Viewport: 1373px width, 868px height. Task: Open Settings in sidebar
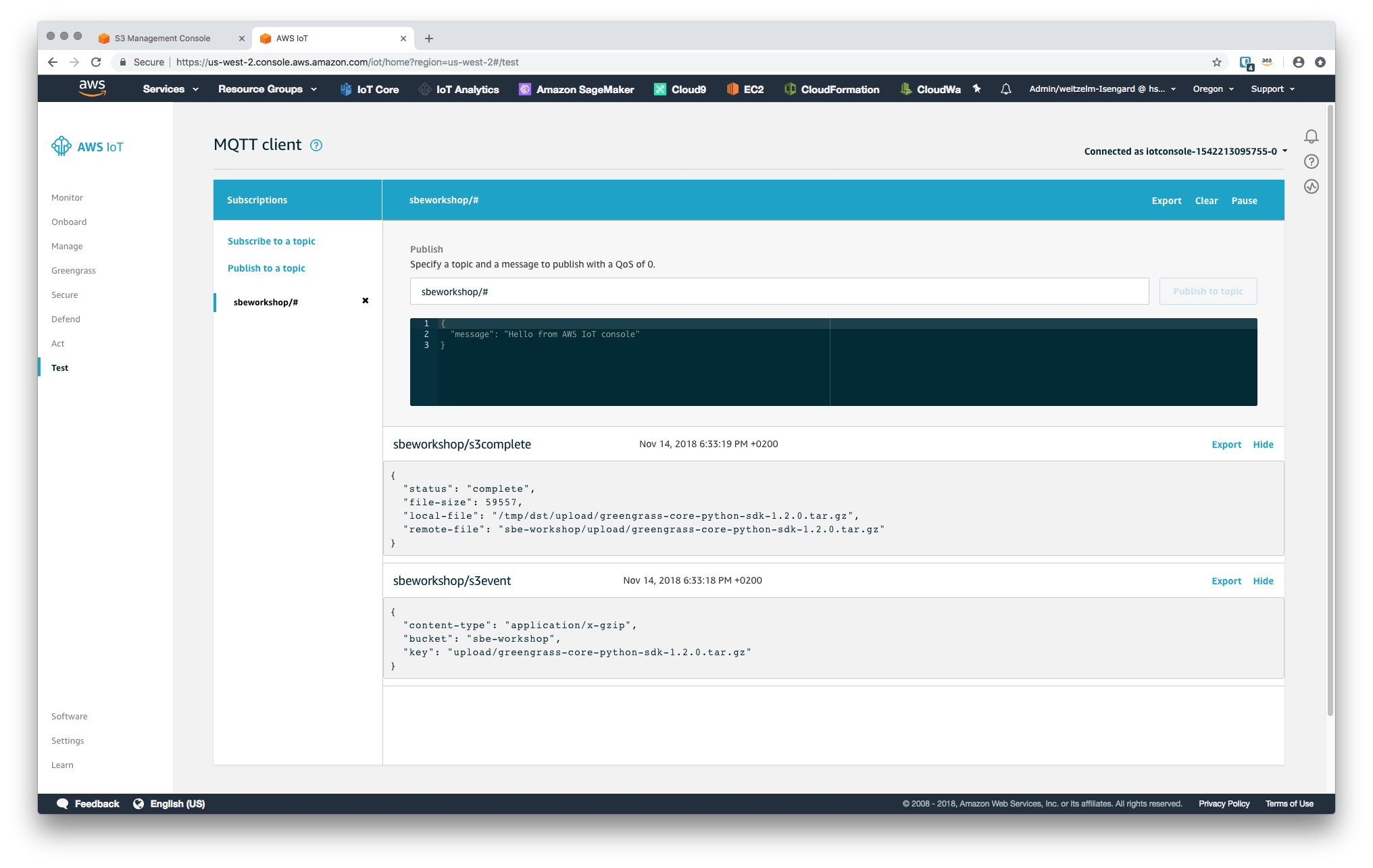tap(68, 741)
